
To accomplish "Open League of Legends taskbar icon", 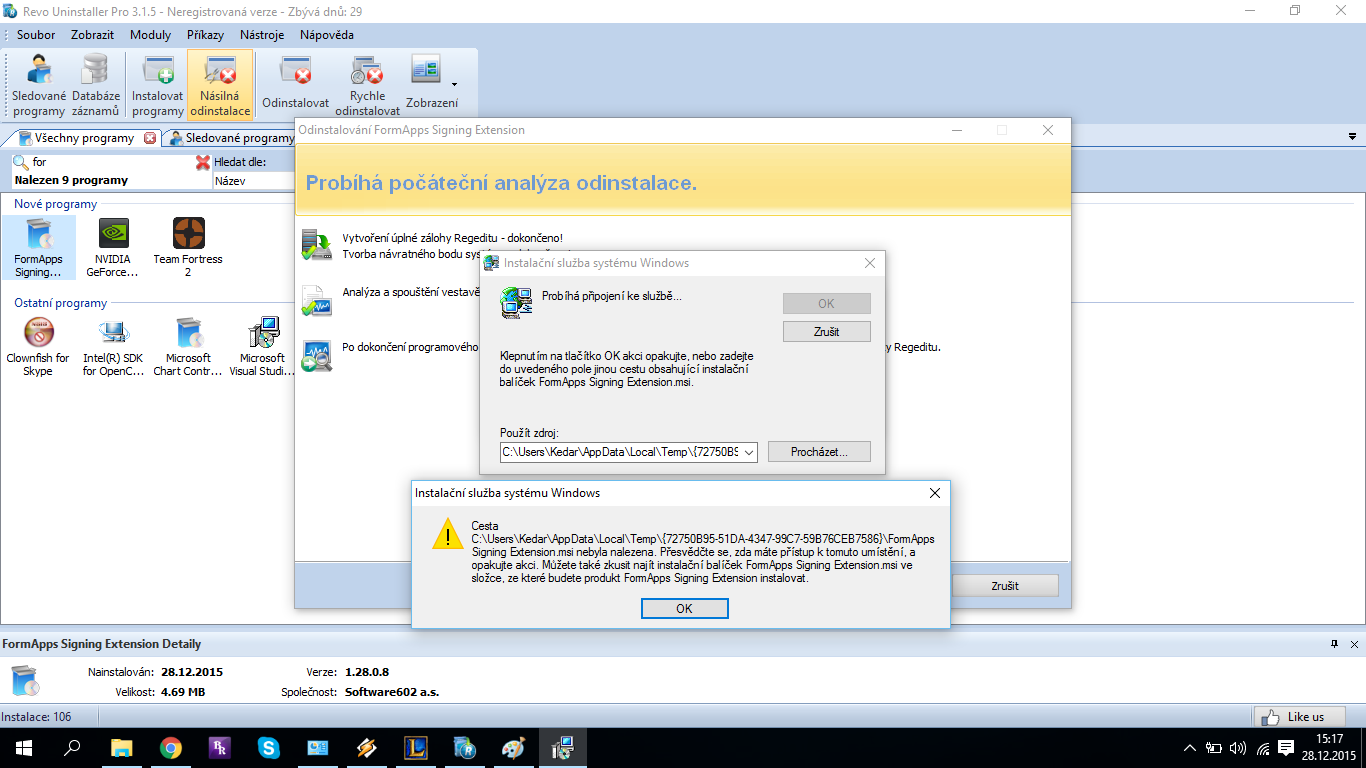I will point(415,747).
